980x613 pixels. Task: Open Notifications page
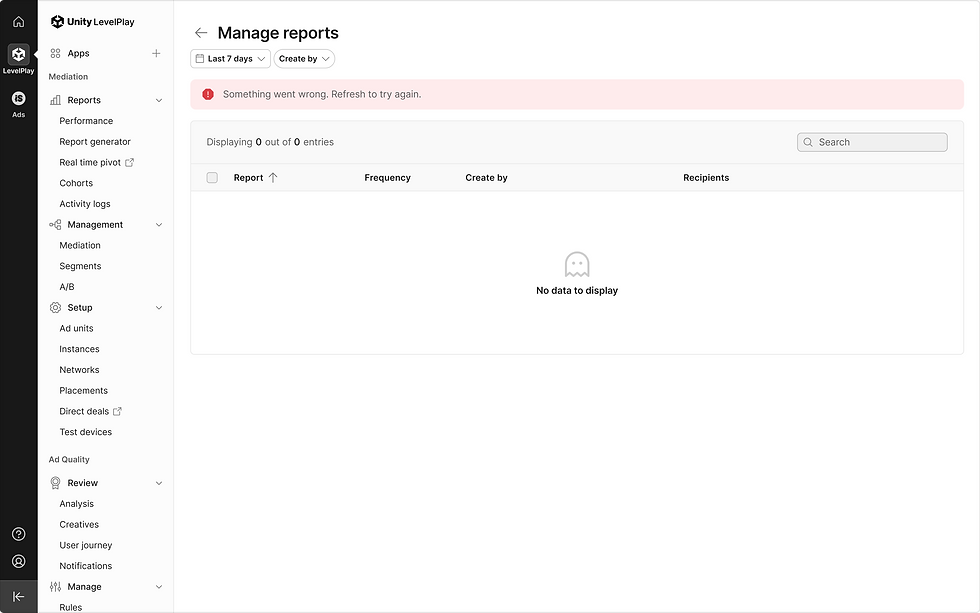(86, 566)
